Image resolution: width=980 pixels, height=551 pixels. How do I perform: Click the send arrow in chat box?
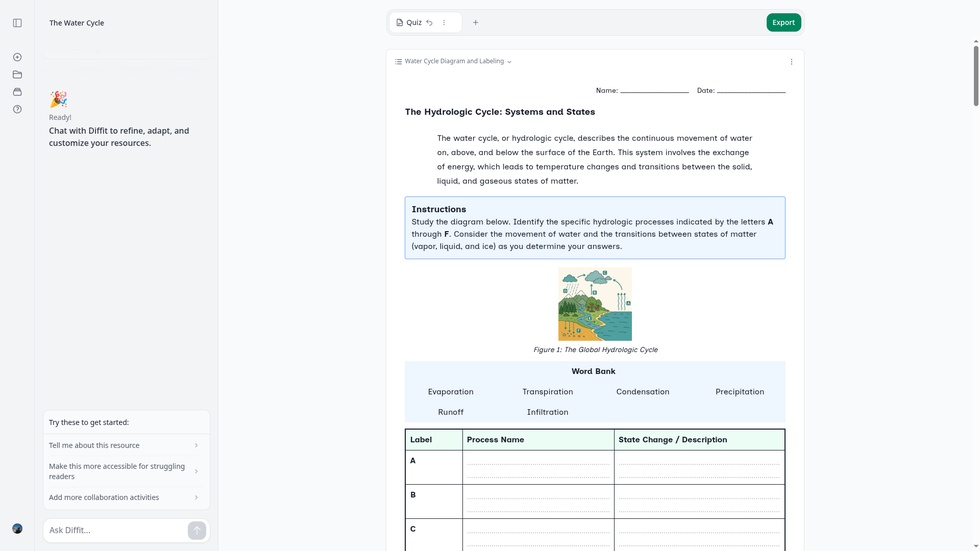tap(196, 530)
